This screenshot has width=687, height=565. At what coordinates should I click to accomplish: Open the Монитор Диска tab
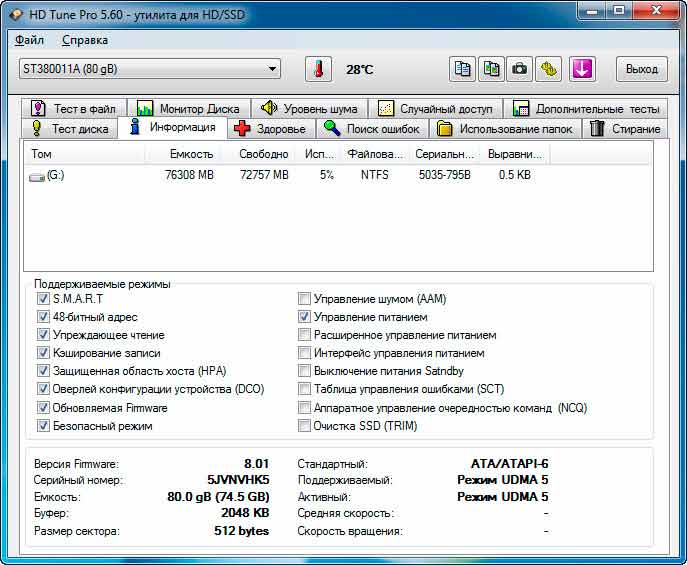(x=188, y=108)
